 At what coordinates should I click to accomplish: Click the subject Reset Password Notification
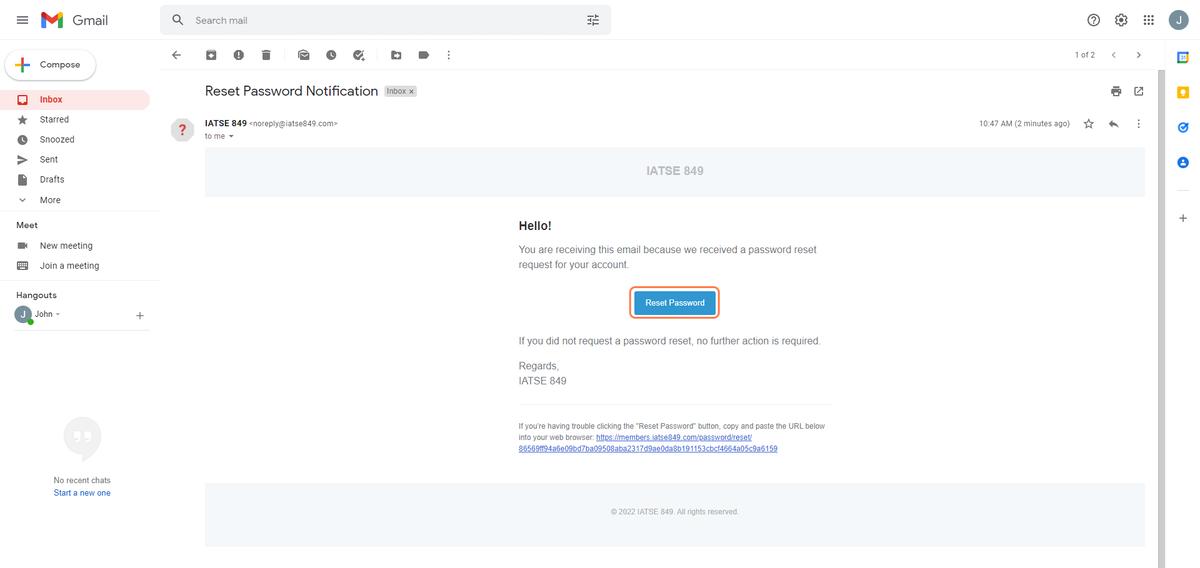(291, 91)
